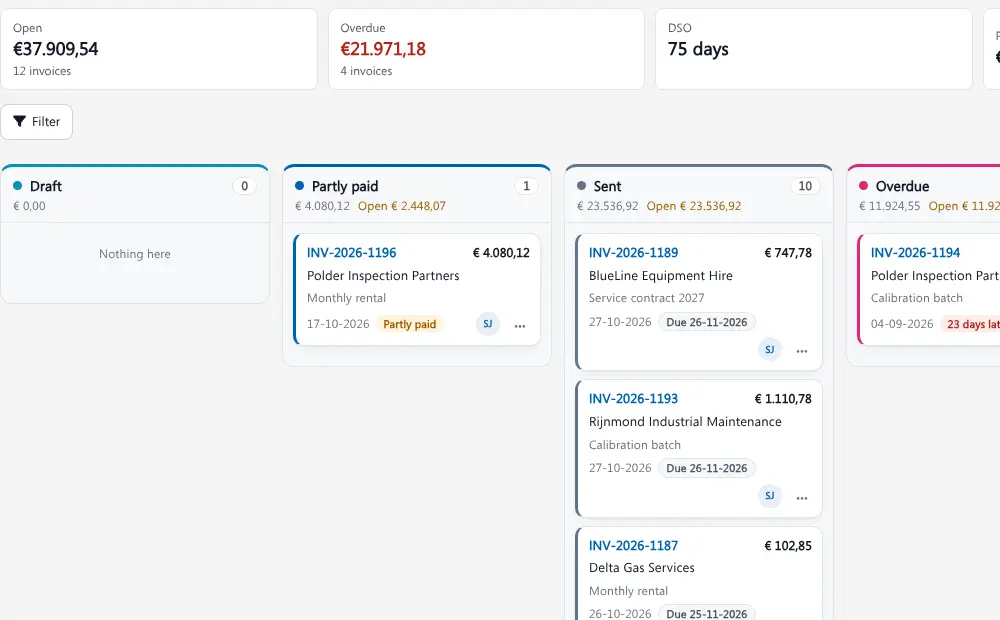Open invoice INV-2026-1187 link

[x=633, y=545]
